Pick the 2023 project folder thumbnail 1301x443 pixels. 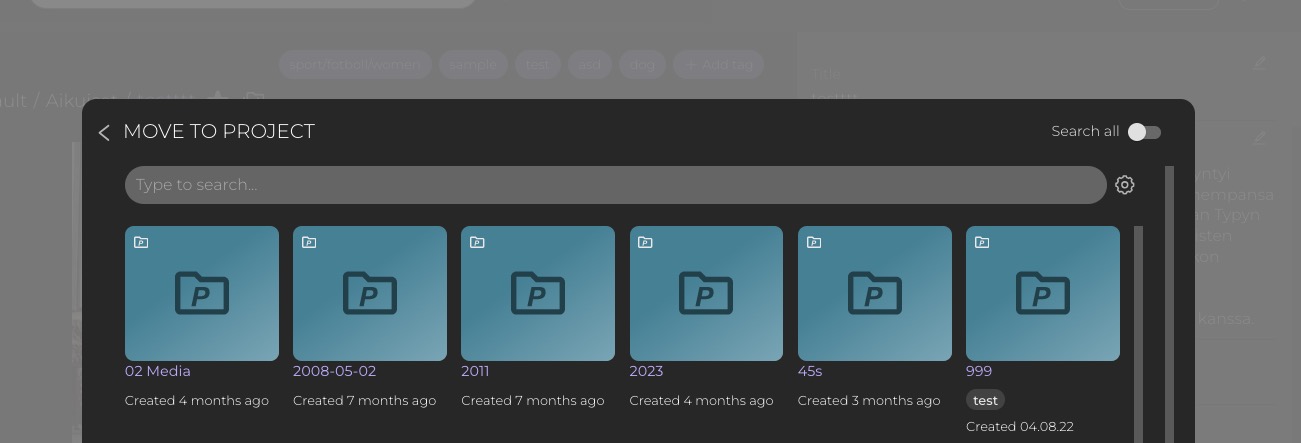706,293
